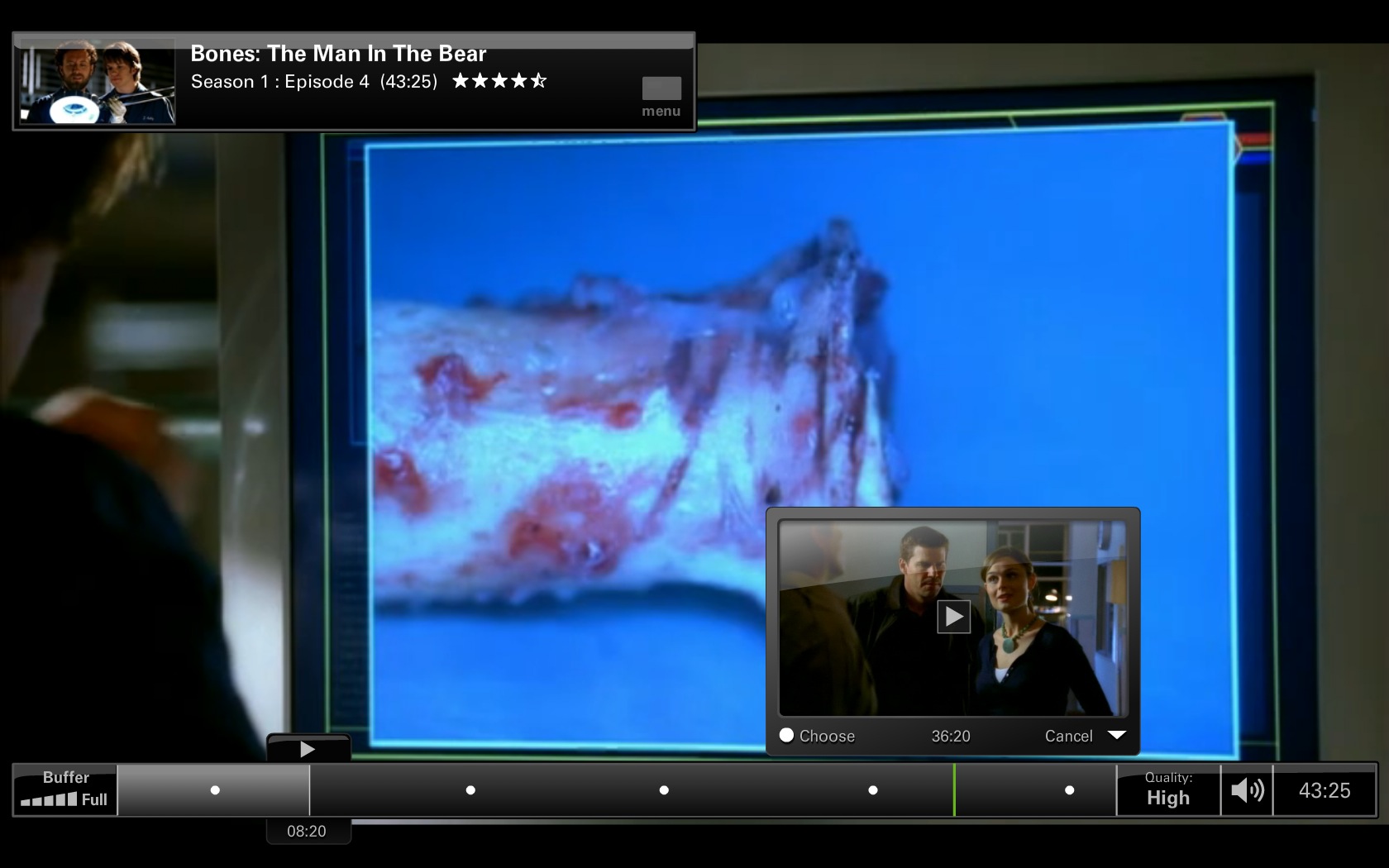Click the green seek marker on the timeline

pyautogui.click(x=954, y=790)
